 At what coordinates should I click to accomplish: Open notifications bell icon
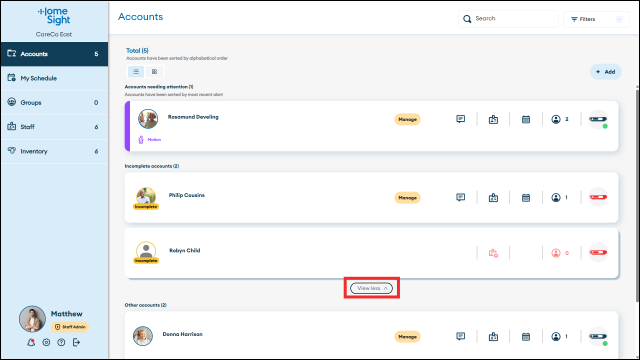tap(31, 342)
